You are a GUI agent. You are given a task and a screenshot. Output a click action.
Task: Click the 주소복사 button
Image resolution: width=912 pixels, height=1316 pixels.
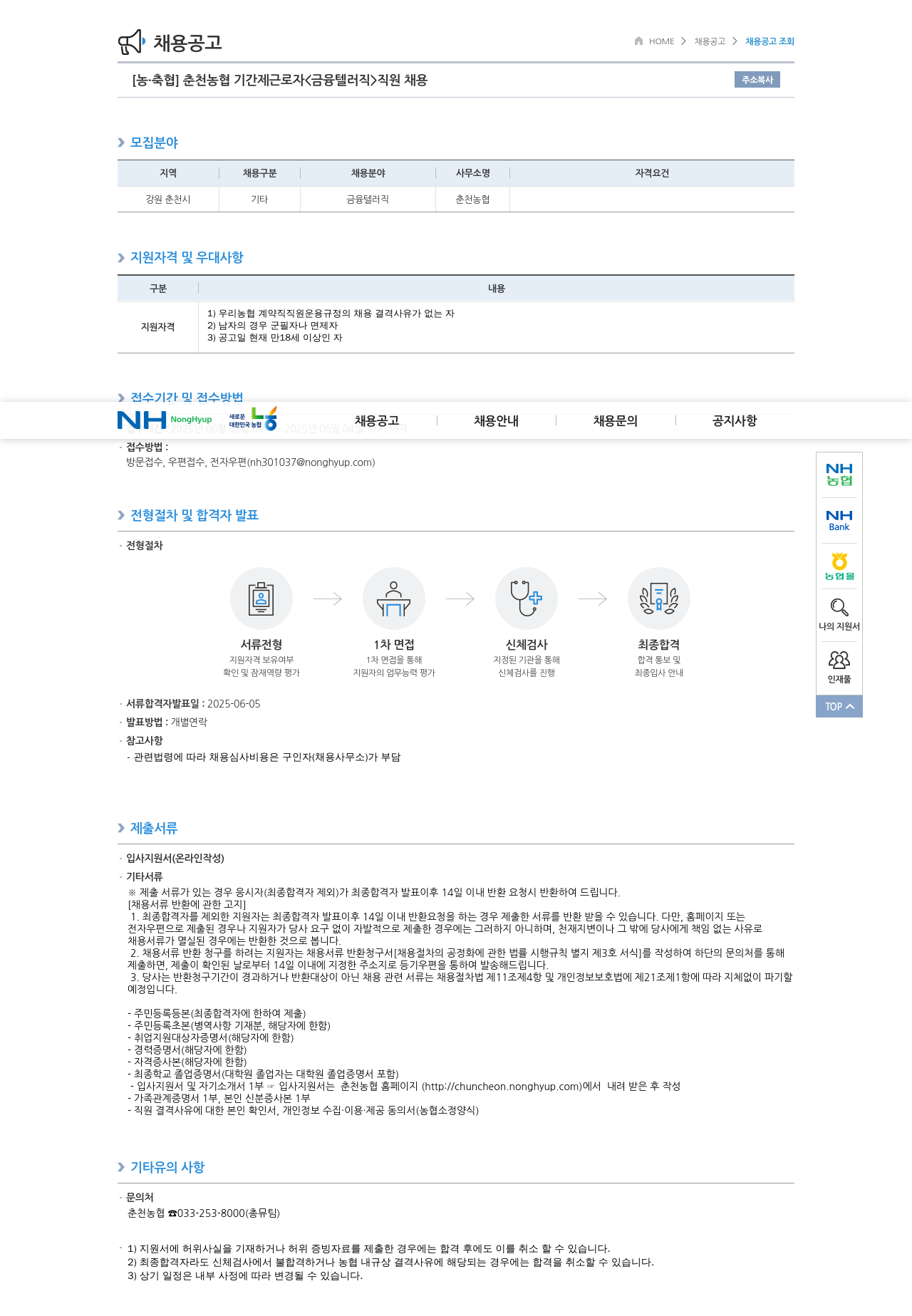tap(757, 80)
